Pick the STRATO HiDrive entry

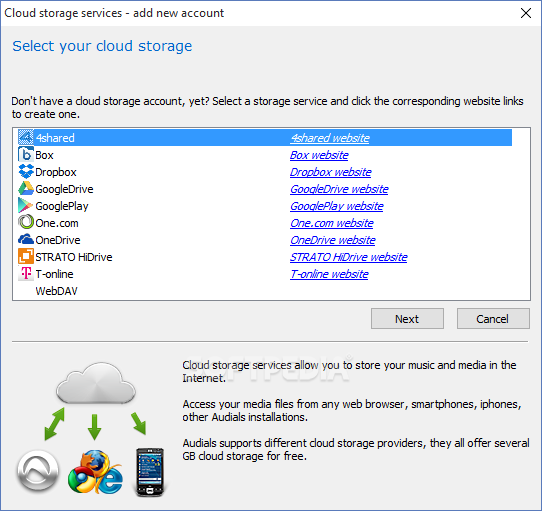[265, 257]
